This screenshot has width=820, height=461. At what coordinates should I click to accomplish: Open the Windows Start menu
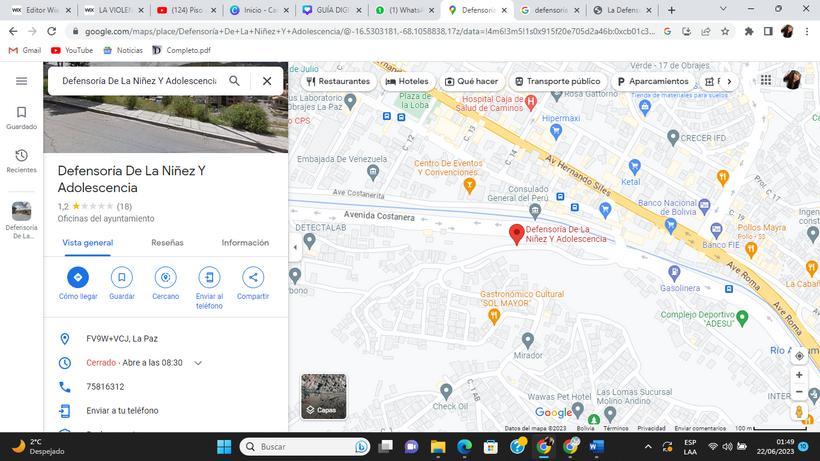tap(224, 447)
